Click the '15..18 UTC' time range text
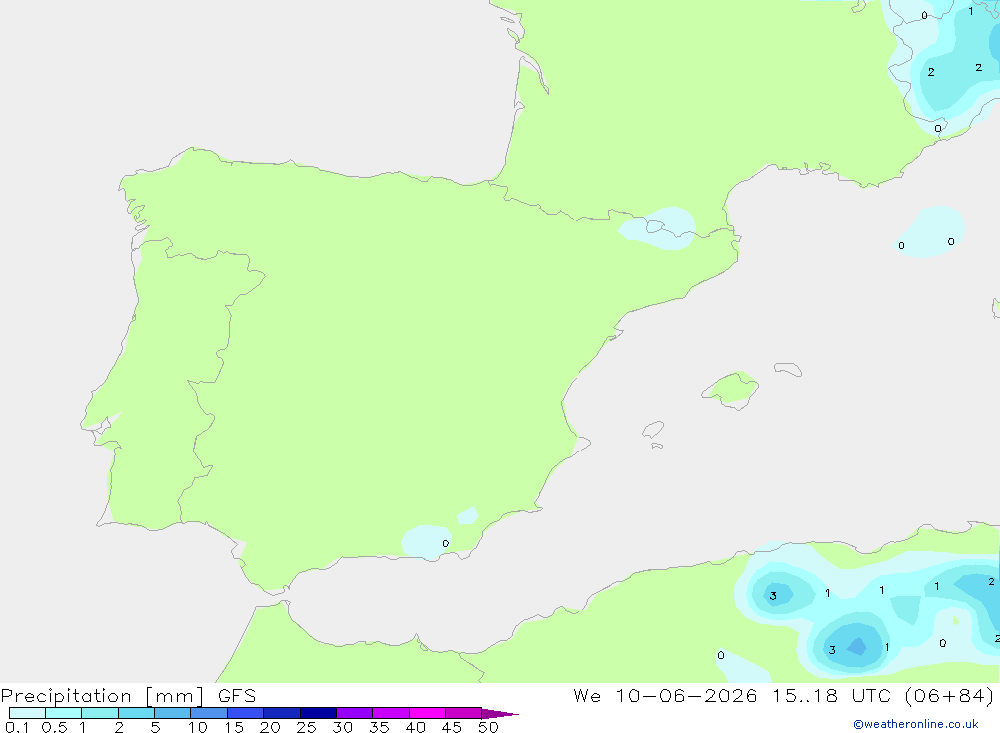1000x733 pixels. pyautogui.click(x=831, y=695)
